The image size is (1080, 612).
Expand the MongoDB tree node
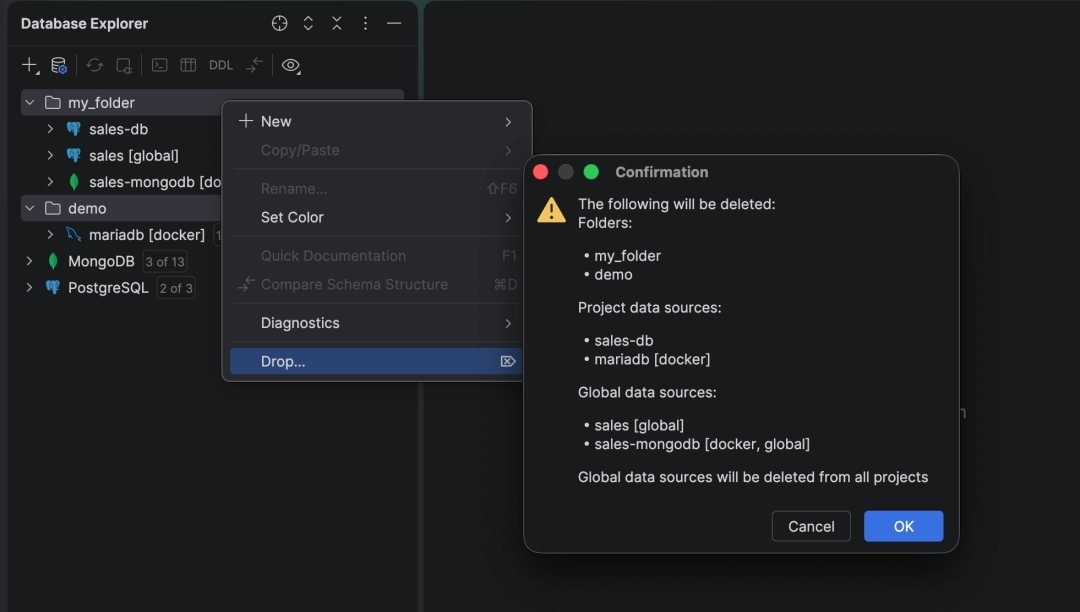coord(30,261)
